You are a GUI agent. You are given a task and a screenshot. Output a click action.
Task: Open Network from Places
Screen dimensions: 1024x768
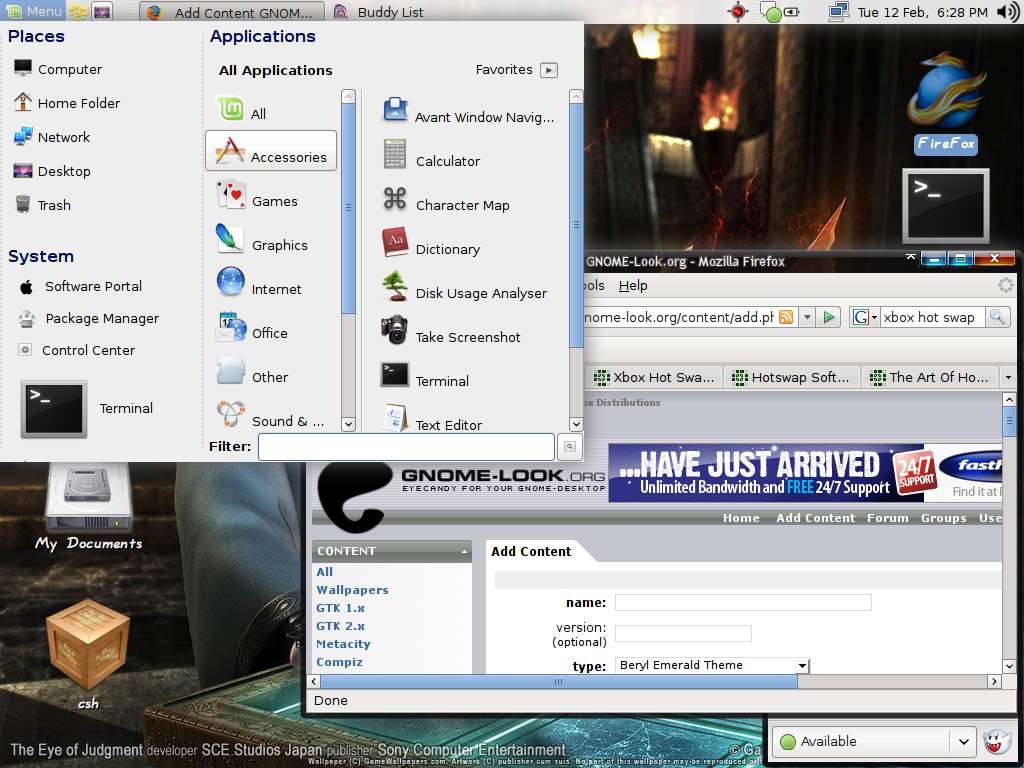52,136
